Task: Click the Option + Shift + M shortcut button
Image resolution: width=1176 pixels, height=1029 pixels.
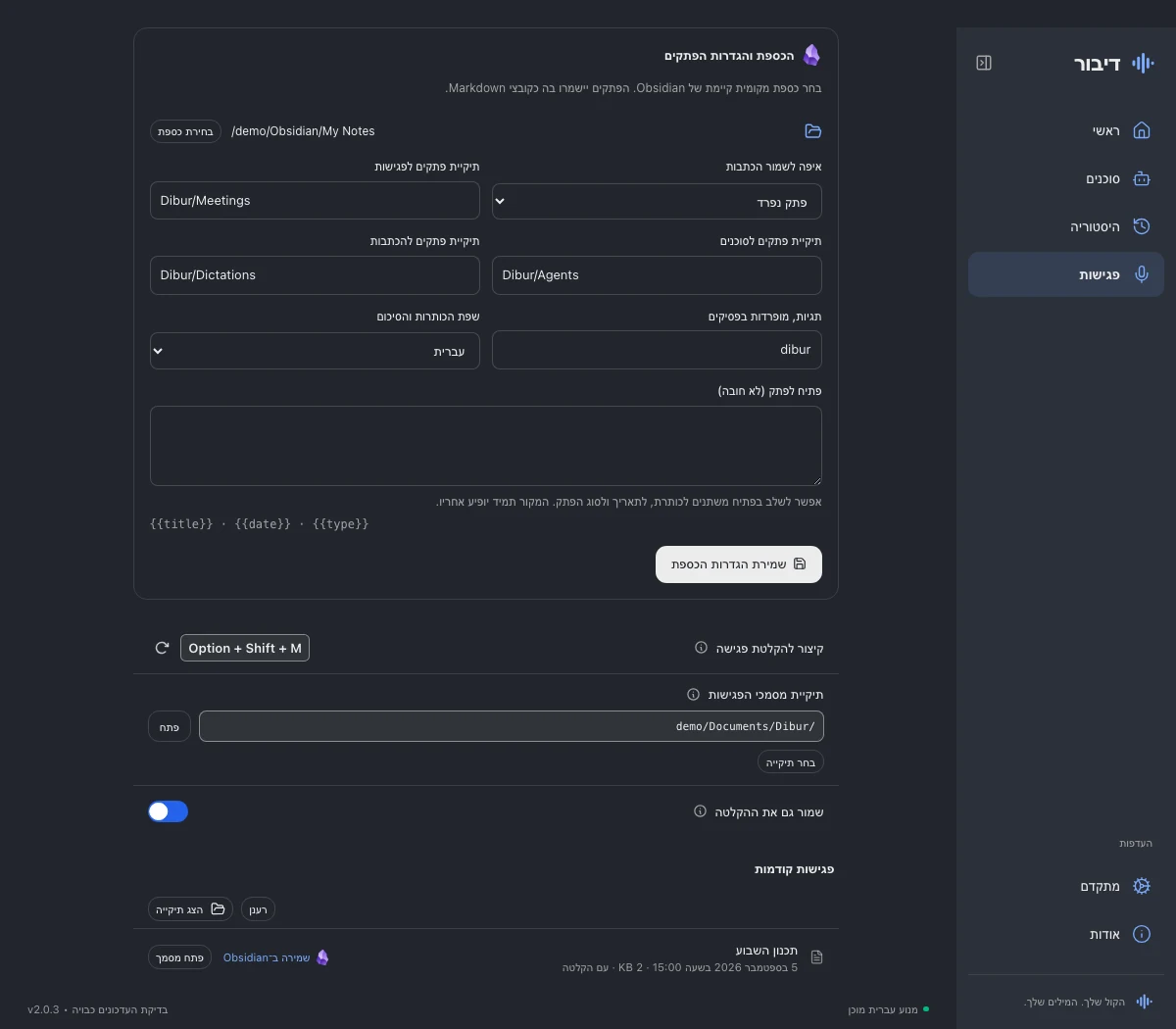Action: tap(245, 648)
